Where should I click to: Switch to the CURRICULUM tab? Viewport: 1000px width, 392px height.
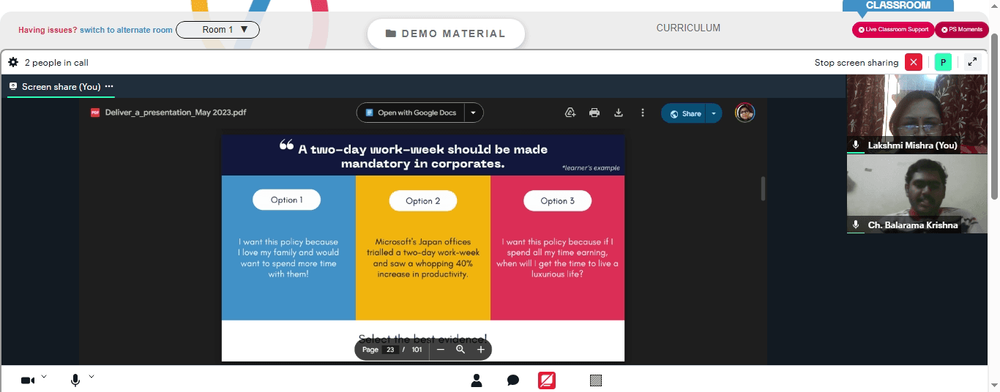(688, 28)
